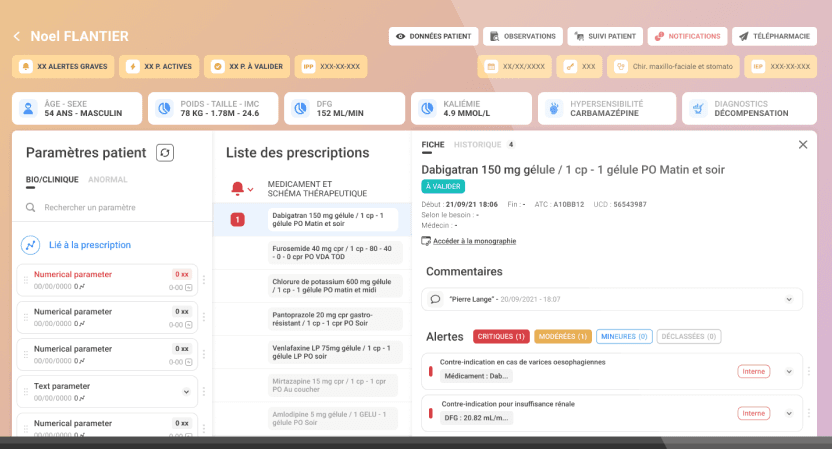This screenshot has width=832, height=449.
Task: Select the Amlodipine 5 mg gélule prescription
Action: coord(333,419)
